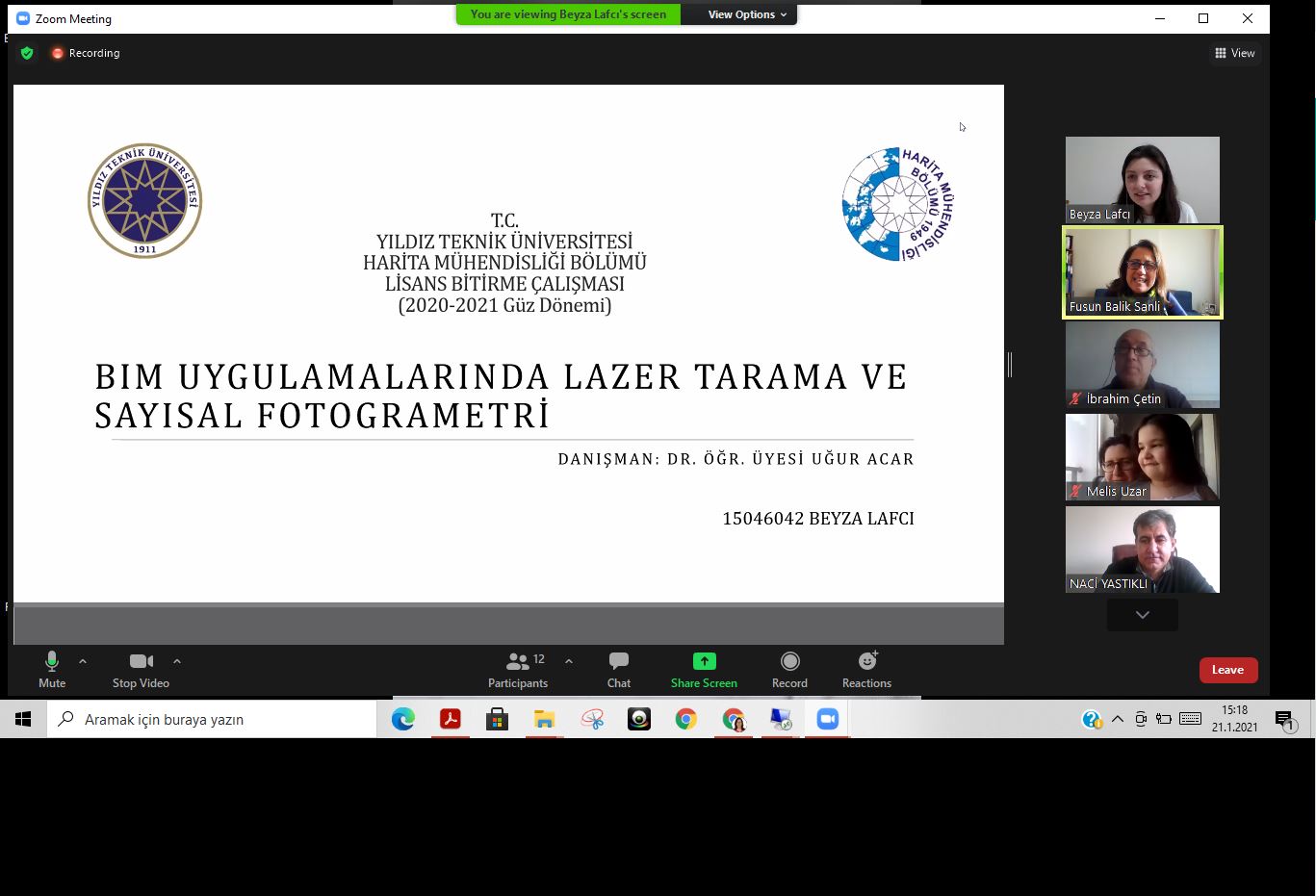Open the touch keyboard tray icon
Viewport: 1316px width, 896px height.
click(1190, 719)
